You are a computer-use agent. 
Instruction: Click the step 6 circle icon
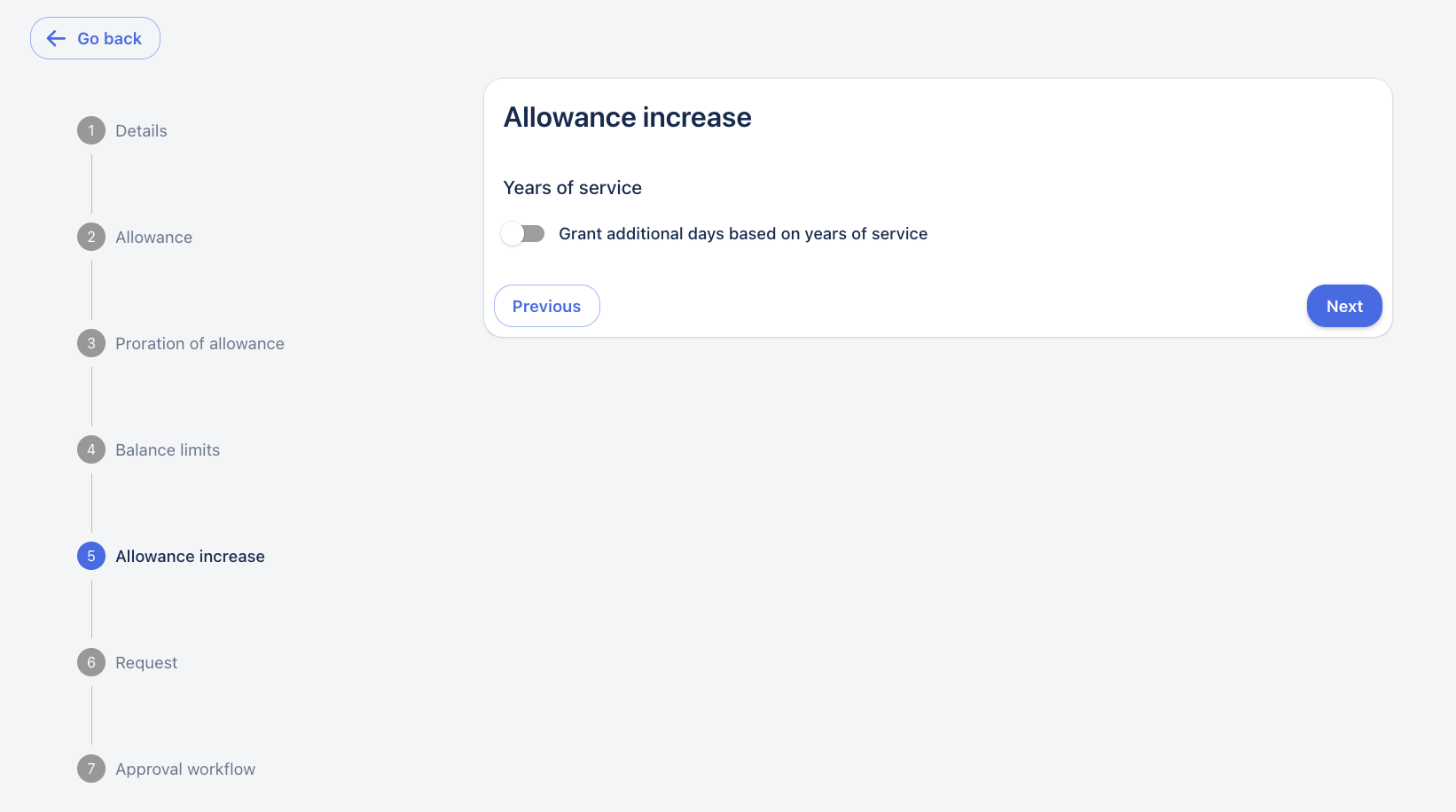click(x=91, y=662)
